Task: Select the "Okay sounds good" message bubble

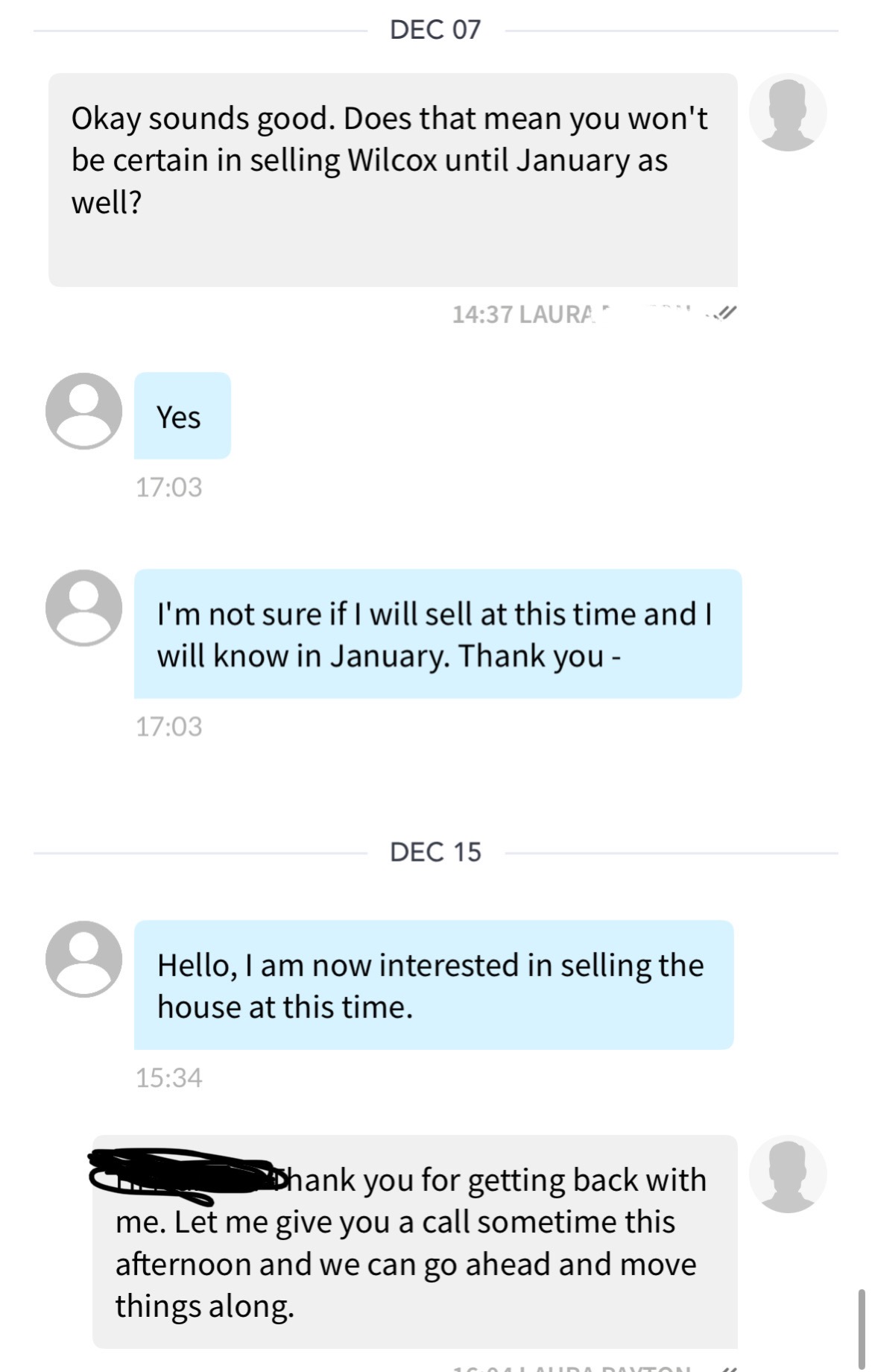Action: (x=393, y=180)
